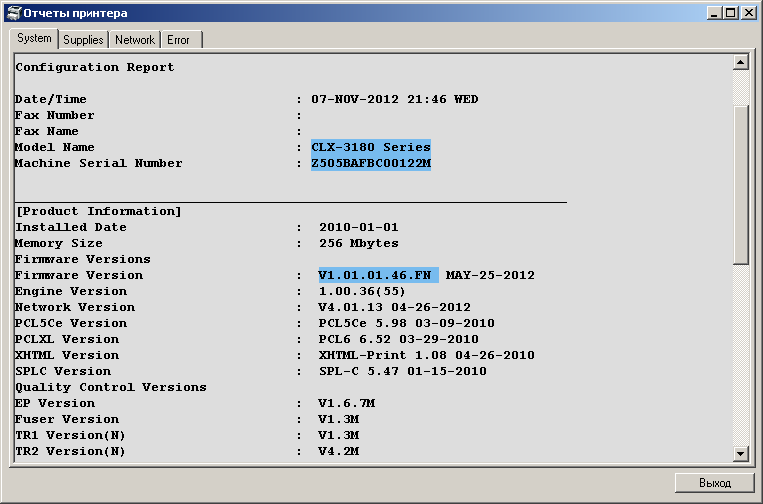This screenshot has width=763, height=504.
Task: Click the 'Network Version' label
Action: (x=74, y=307)
